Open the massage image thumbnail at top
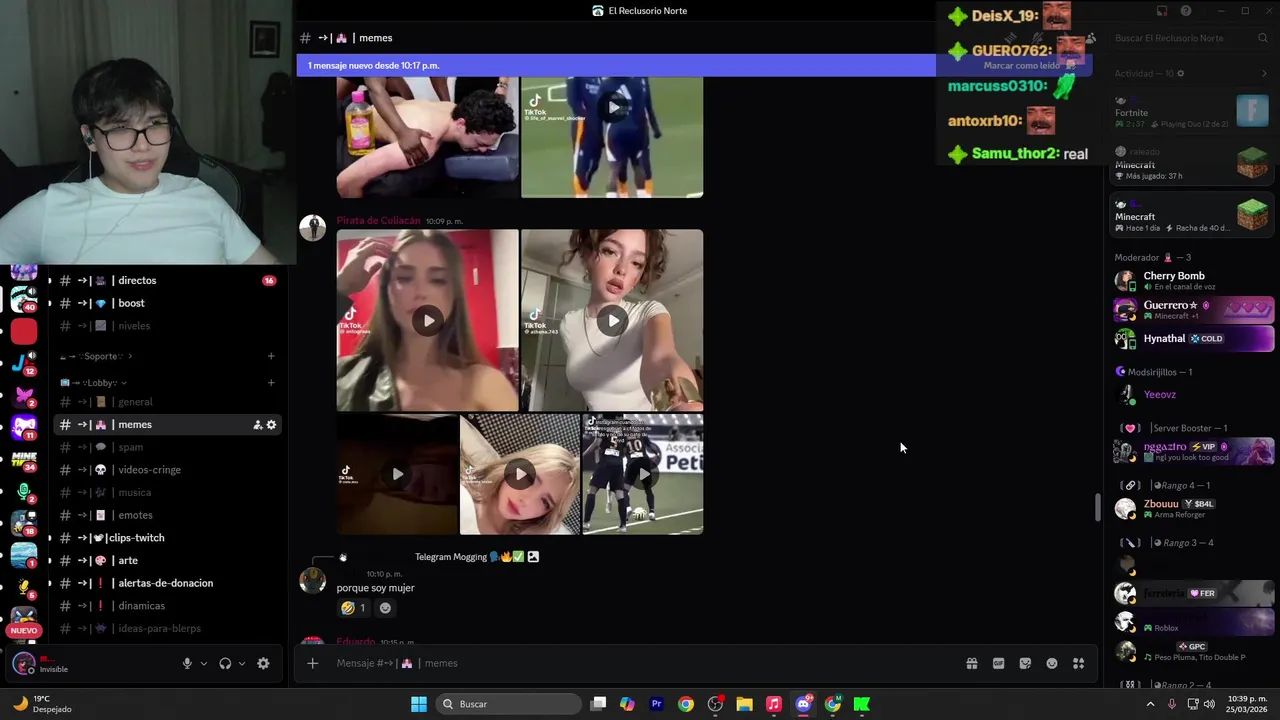This screenshot has width=1280, height=720. coord(428,137)
